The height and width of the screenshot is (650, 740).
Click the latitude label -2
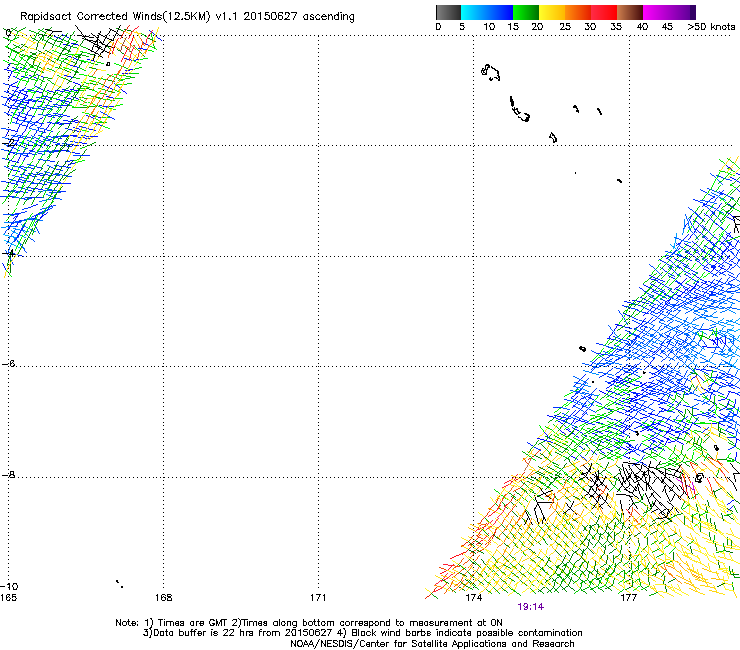point(8,143)
